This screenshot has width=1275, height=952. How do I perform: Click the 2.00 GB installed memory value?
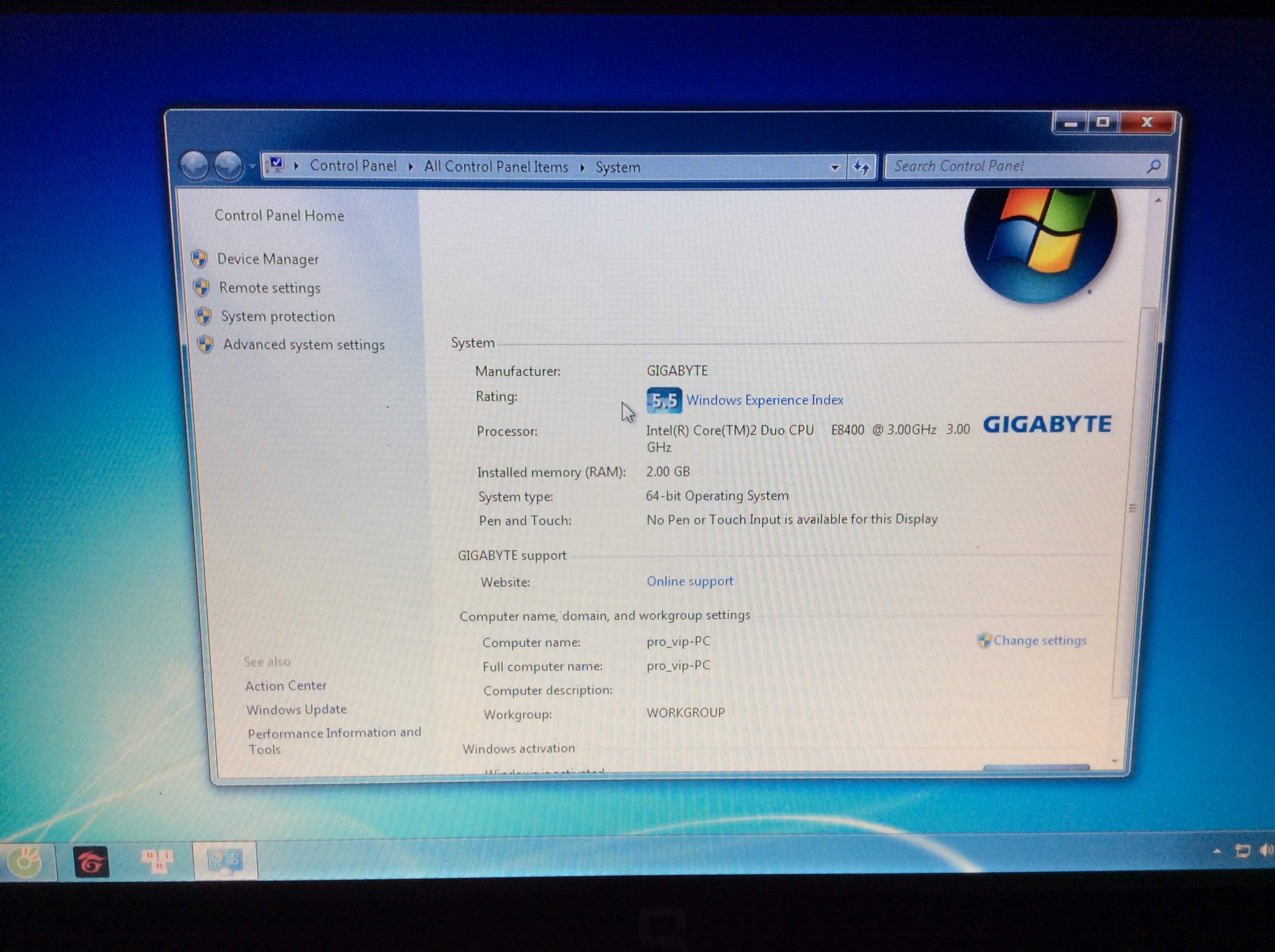click(x=668, y=472)
